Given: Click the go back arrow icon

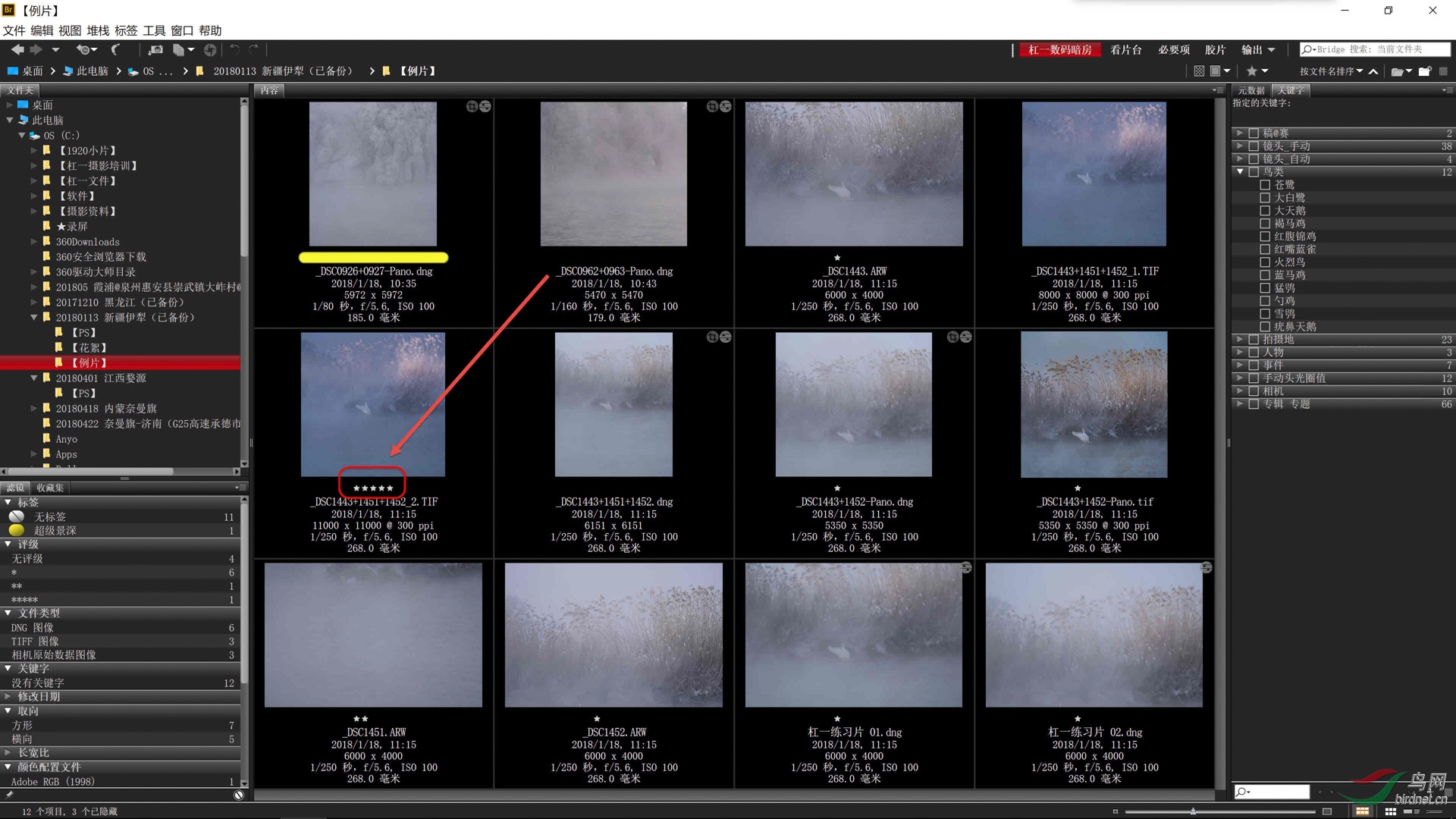Looking at the screenshot, I should [17, 49].
